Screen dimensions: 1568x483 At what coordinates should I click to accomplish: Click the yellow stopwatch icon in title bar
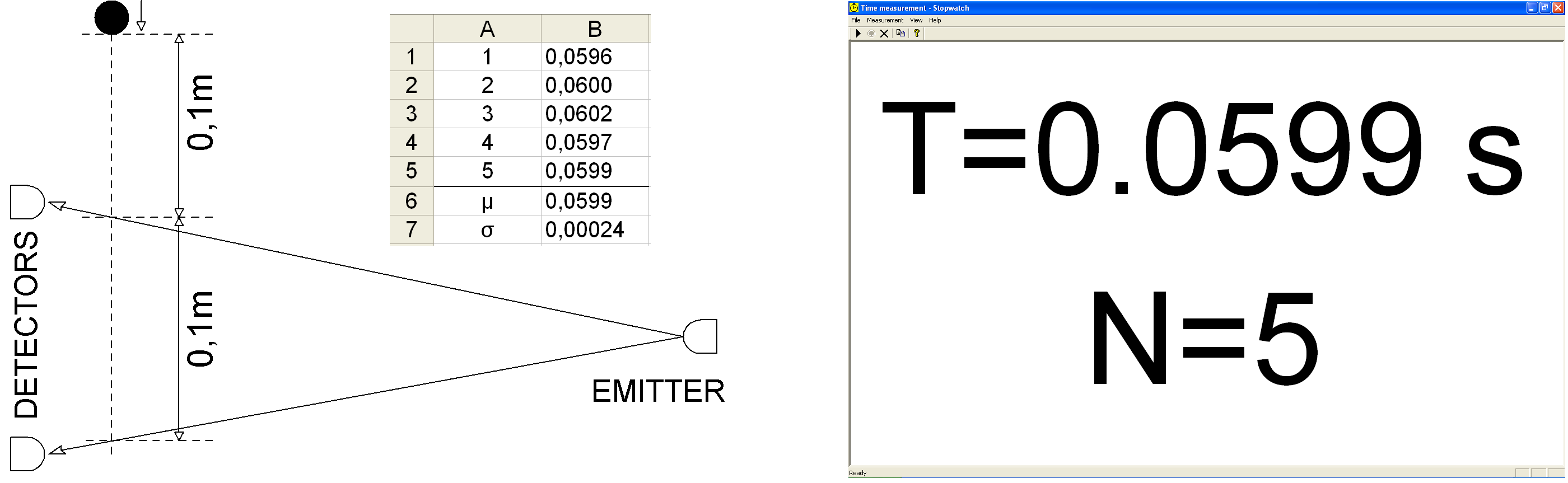pyautogui.click(x=854, y=8)
